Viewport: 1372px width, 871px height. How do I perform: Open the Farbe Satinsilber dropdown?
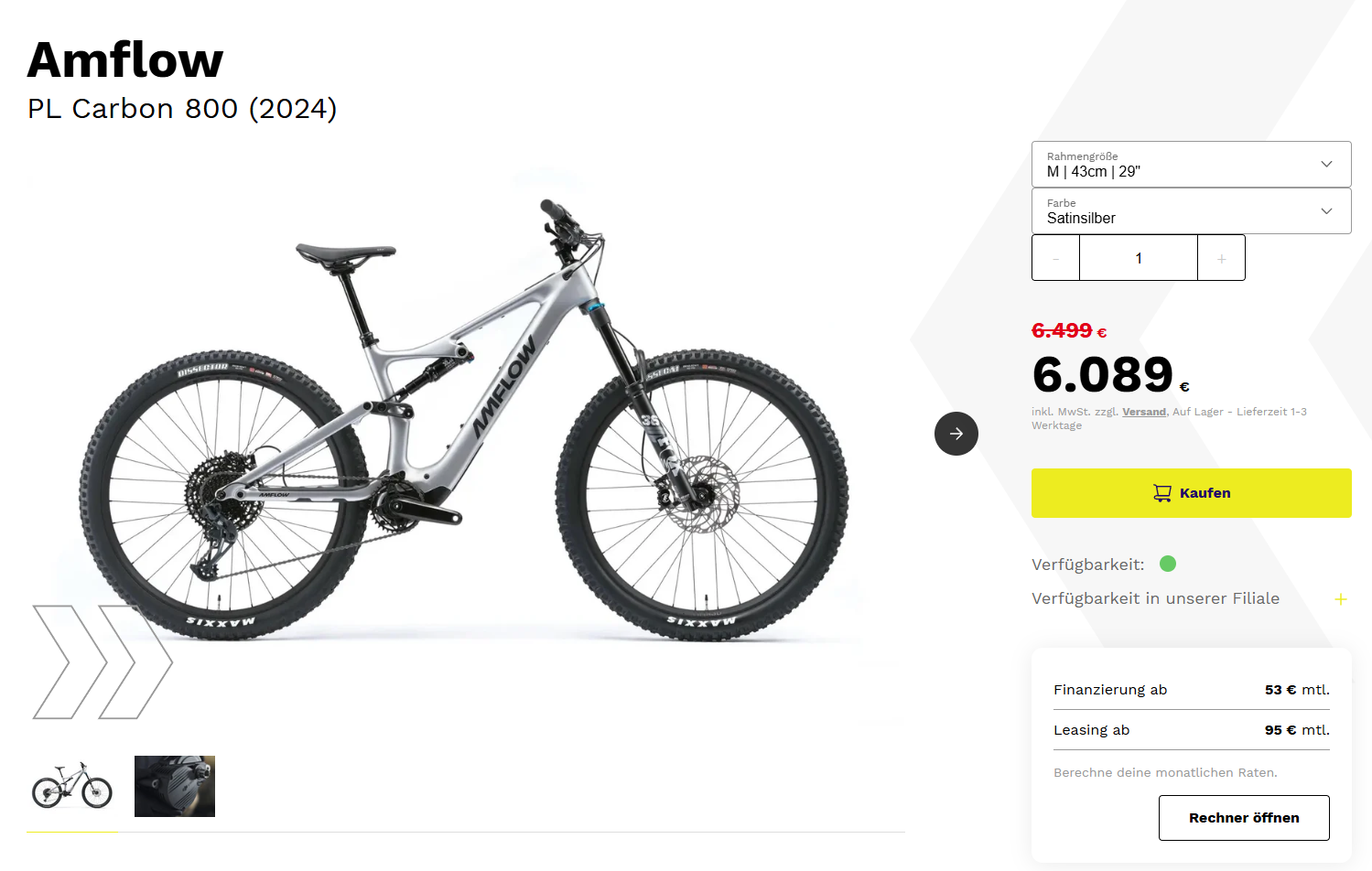pyautogui.click(x=1181, y=211)
